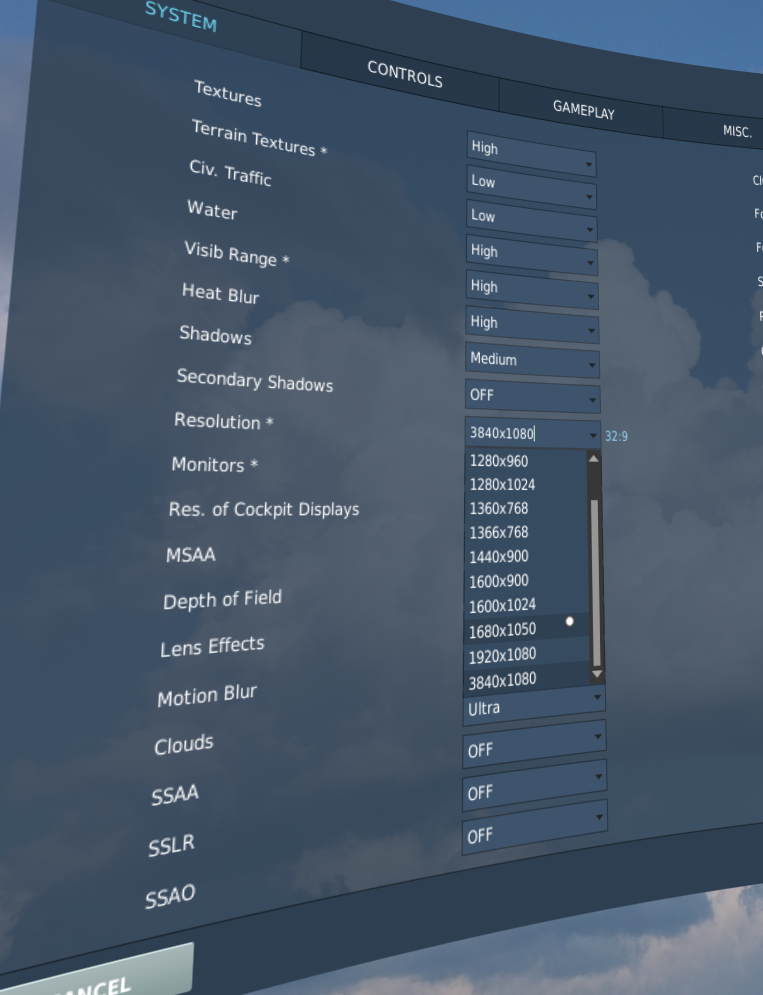Click the Lens Effects label
763x995 pixels.
212,647
